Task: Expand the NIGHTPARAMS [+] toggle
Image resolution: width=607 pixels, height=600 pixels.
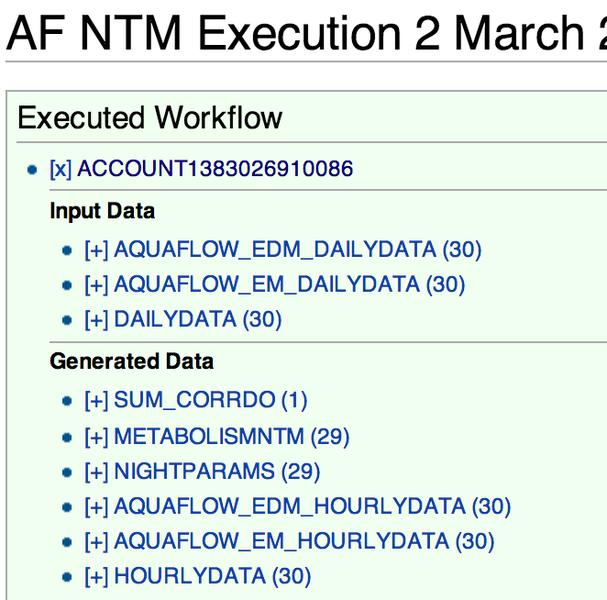Action: [x=96, y=471]
